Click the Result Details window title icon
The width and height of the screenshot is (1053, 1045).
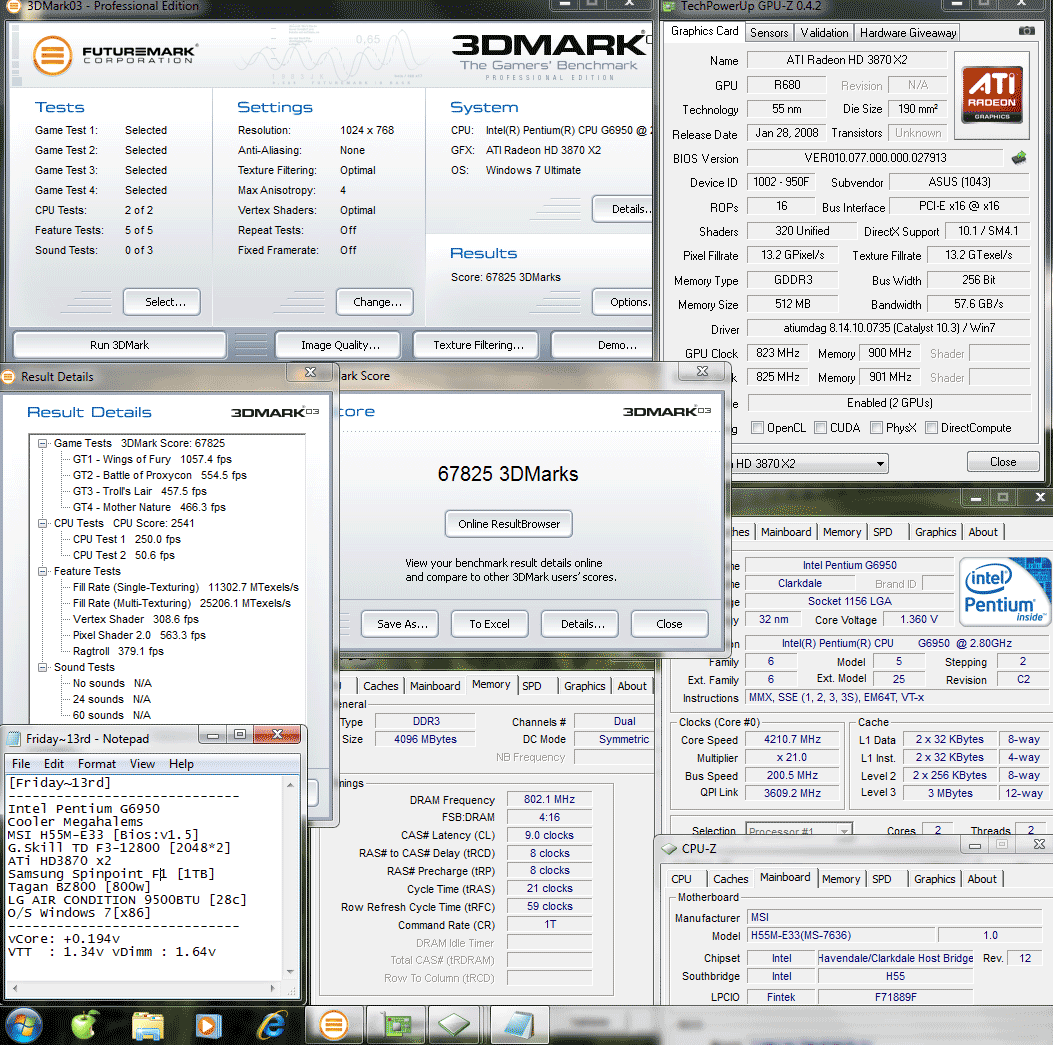[x=8, y=377]
